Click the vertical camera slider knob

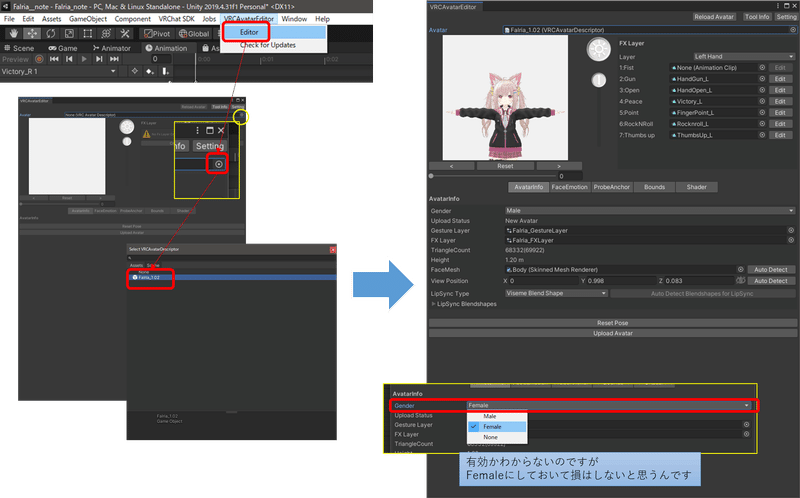[598, 80]
